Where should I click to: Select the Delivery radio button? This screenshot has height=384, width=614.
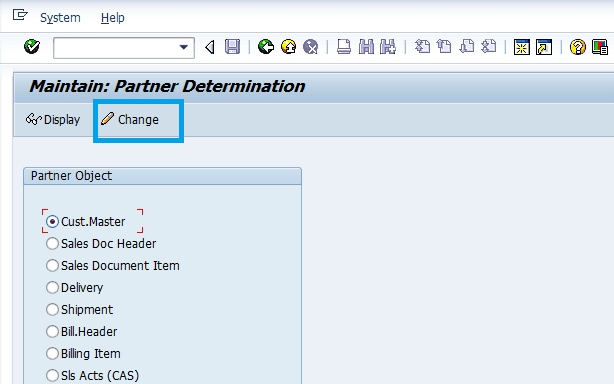coord(52,288)
